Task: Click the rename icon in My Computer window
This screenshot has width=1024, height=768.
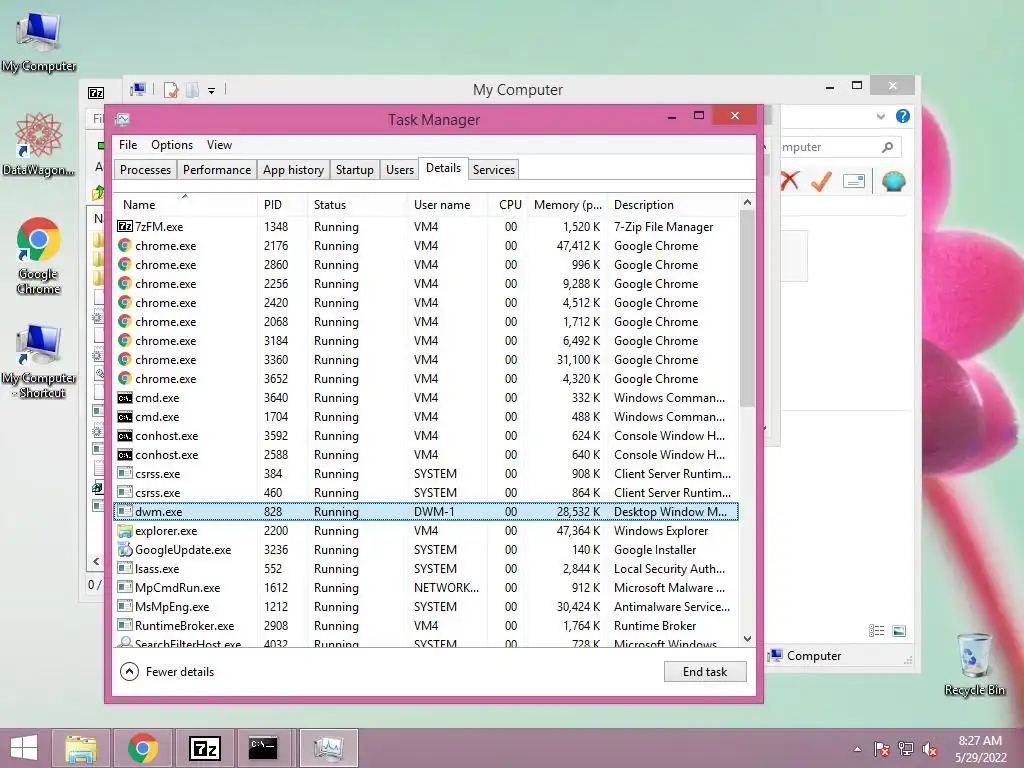Action: coord(854,181)
